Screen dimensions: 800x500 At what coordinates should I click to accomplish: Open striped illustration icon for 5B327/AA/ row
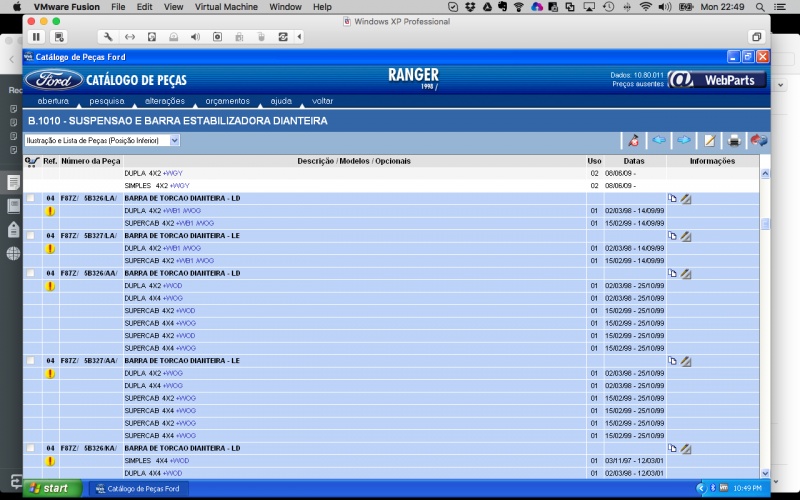pos(686,361)
